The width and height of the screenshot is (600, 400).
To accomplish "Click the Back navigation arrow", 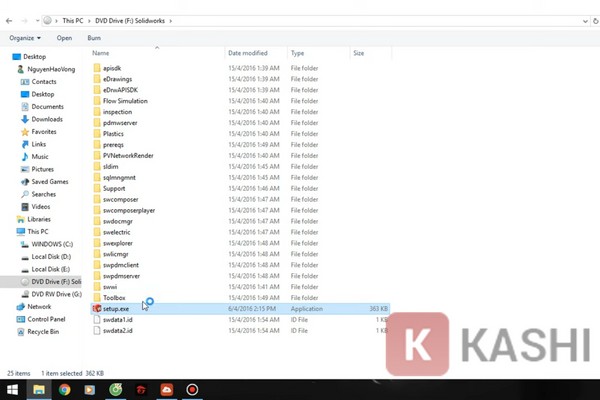I will 9,21.
